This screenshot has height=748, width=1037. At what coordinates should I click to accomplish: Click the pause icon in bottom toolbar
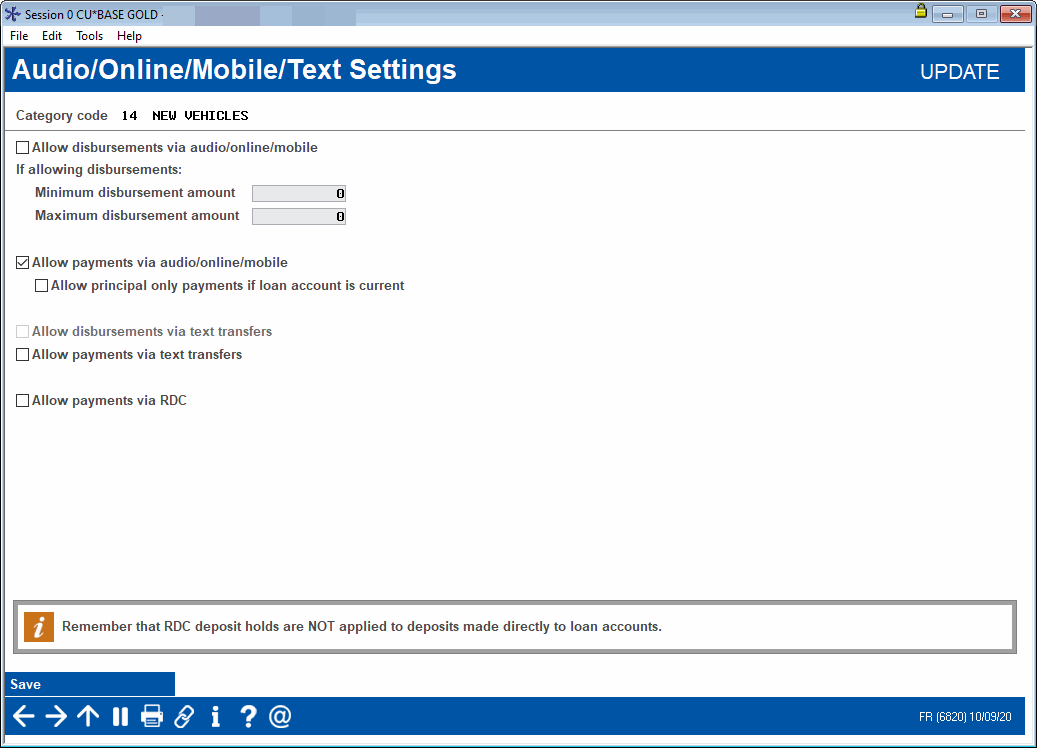pos(120,716)
